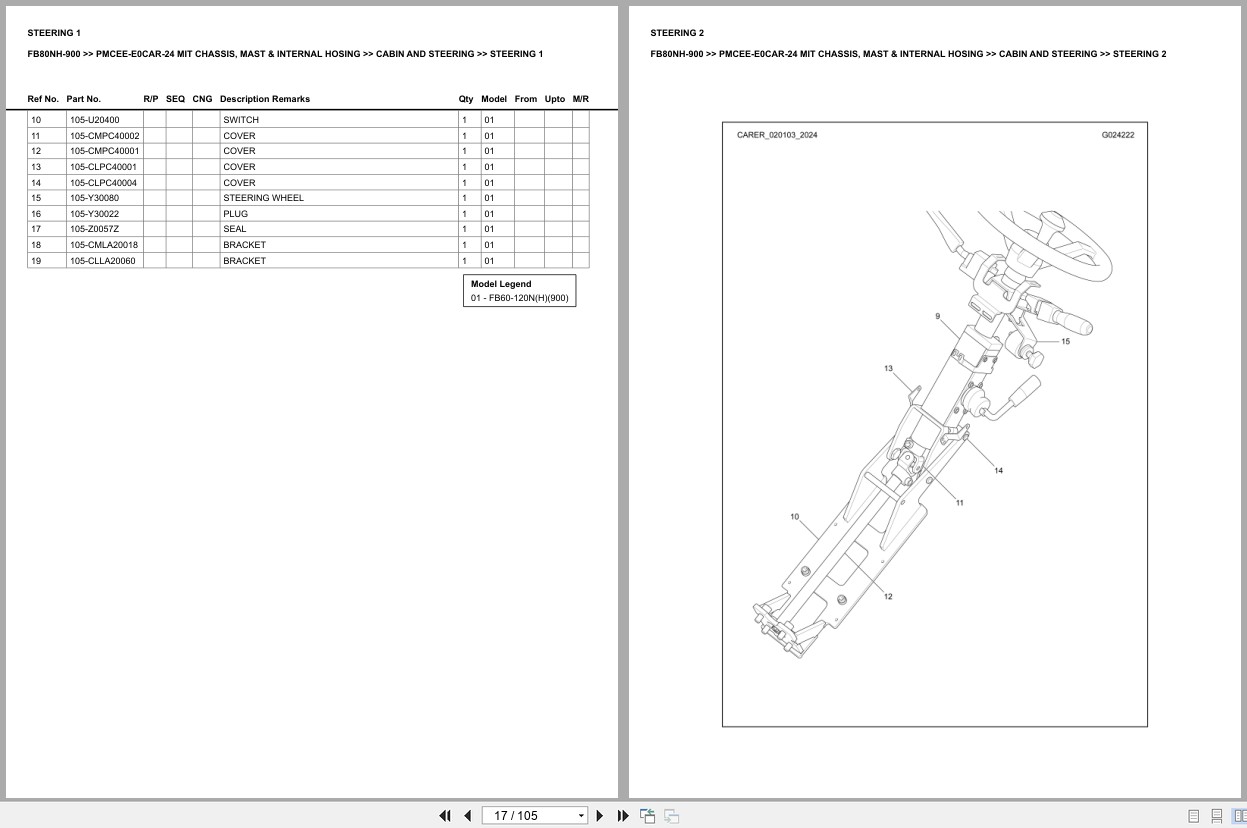Click the Model column header
The image size is (1247, 828).
[x=494, y=99]
